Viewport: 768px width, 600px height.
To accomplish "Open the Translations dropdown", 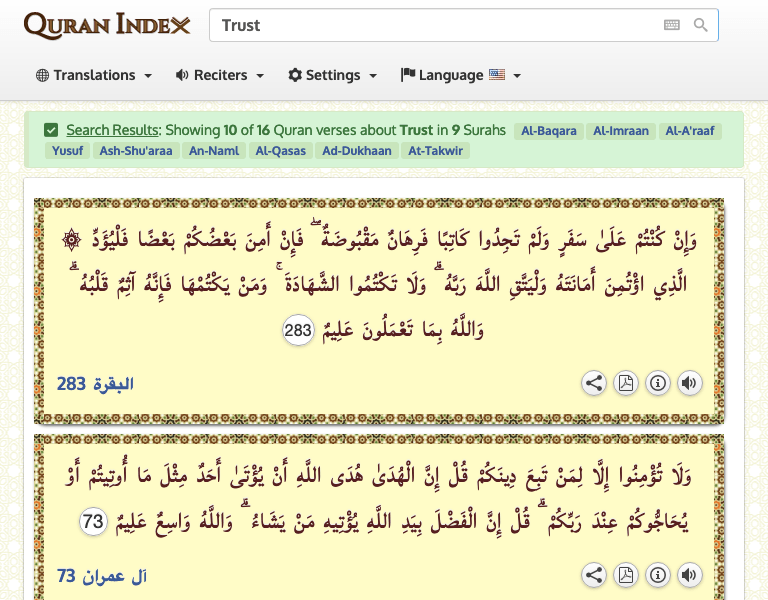I will tap(94, 75).
